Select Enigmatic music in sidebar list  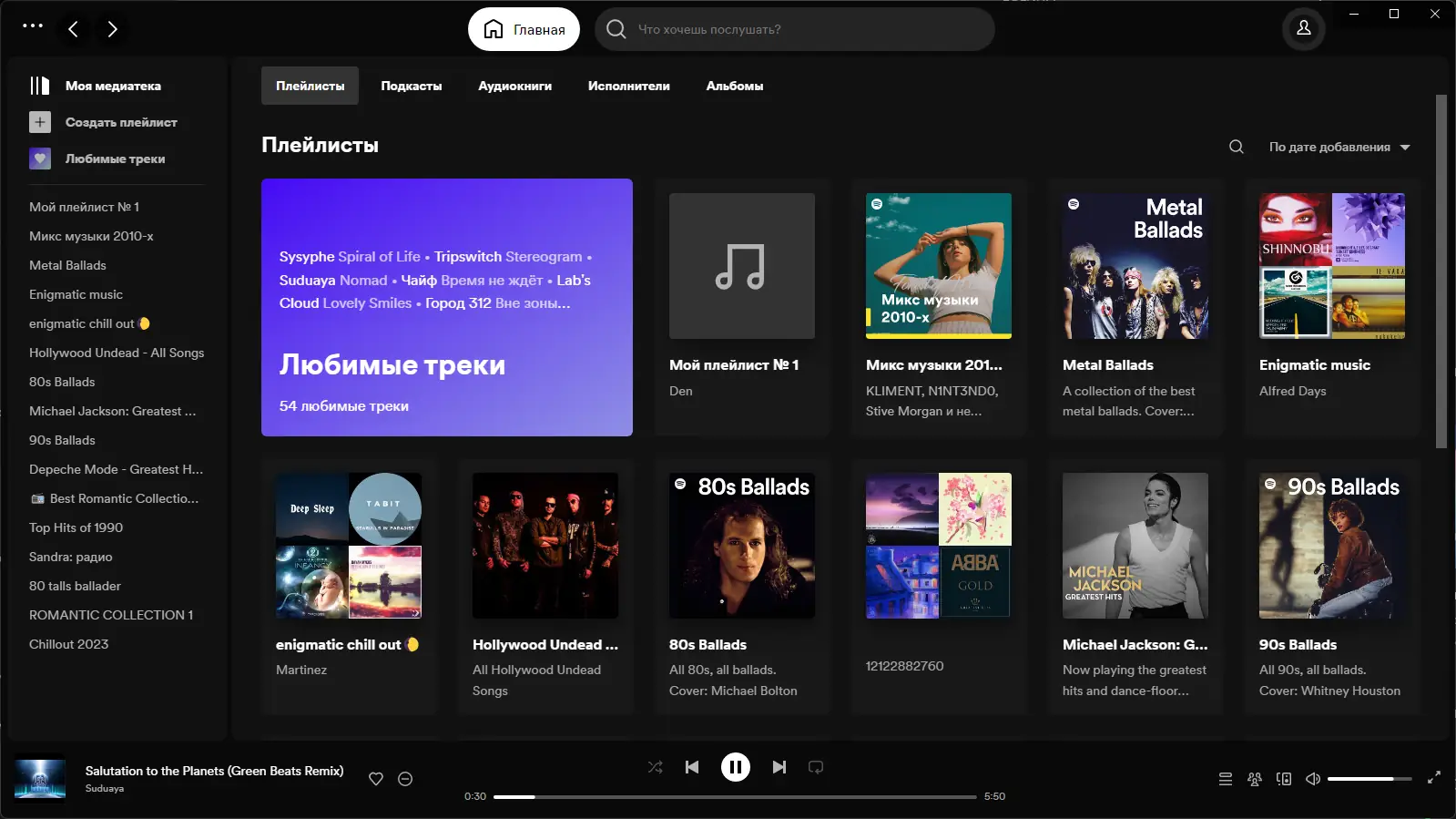(76, 294)
